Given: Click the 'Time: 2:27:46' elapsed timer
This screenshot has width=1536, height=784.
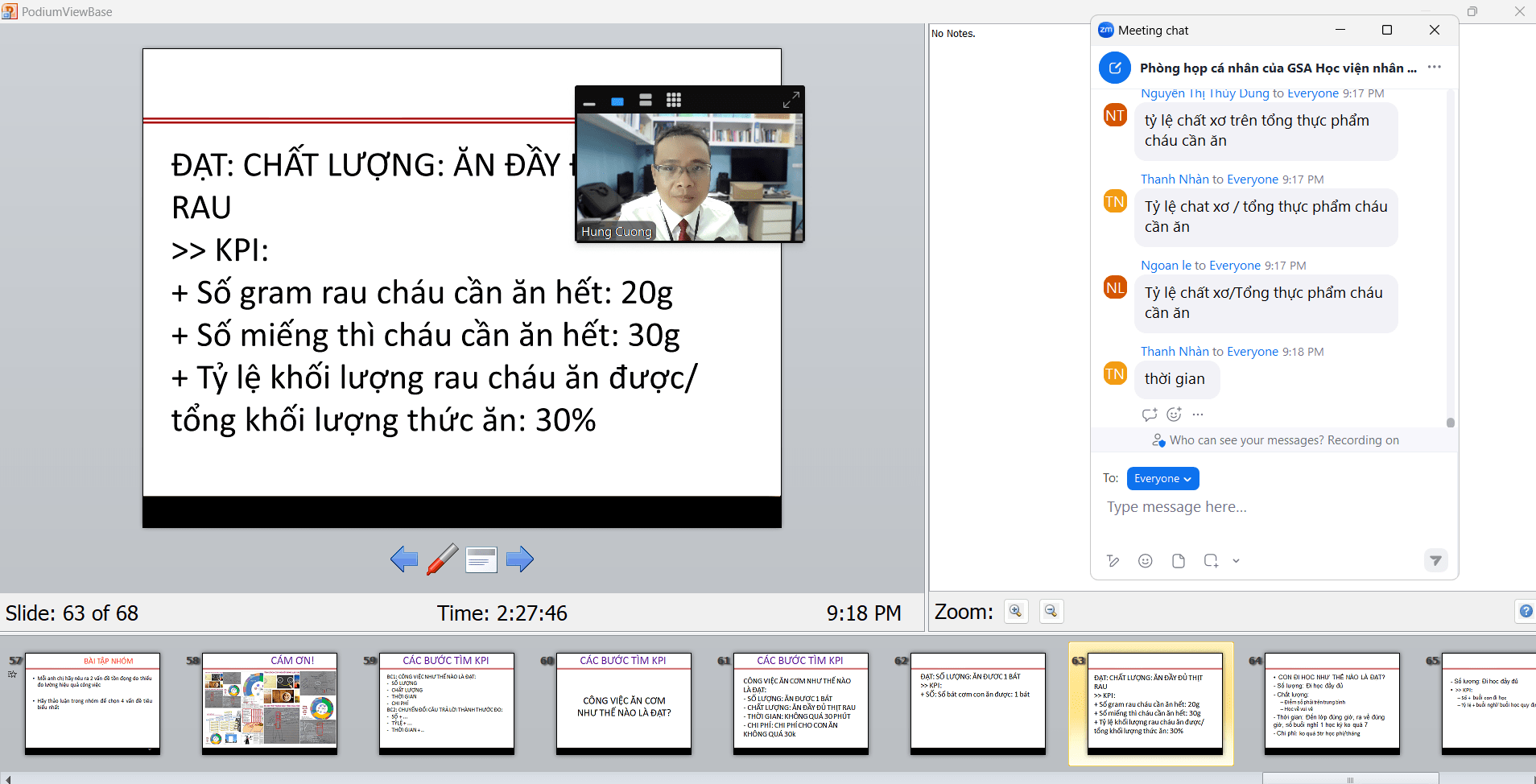Looking at the screenshot, I should point(502,613).
